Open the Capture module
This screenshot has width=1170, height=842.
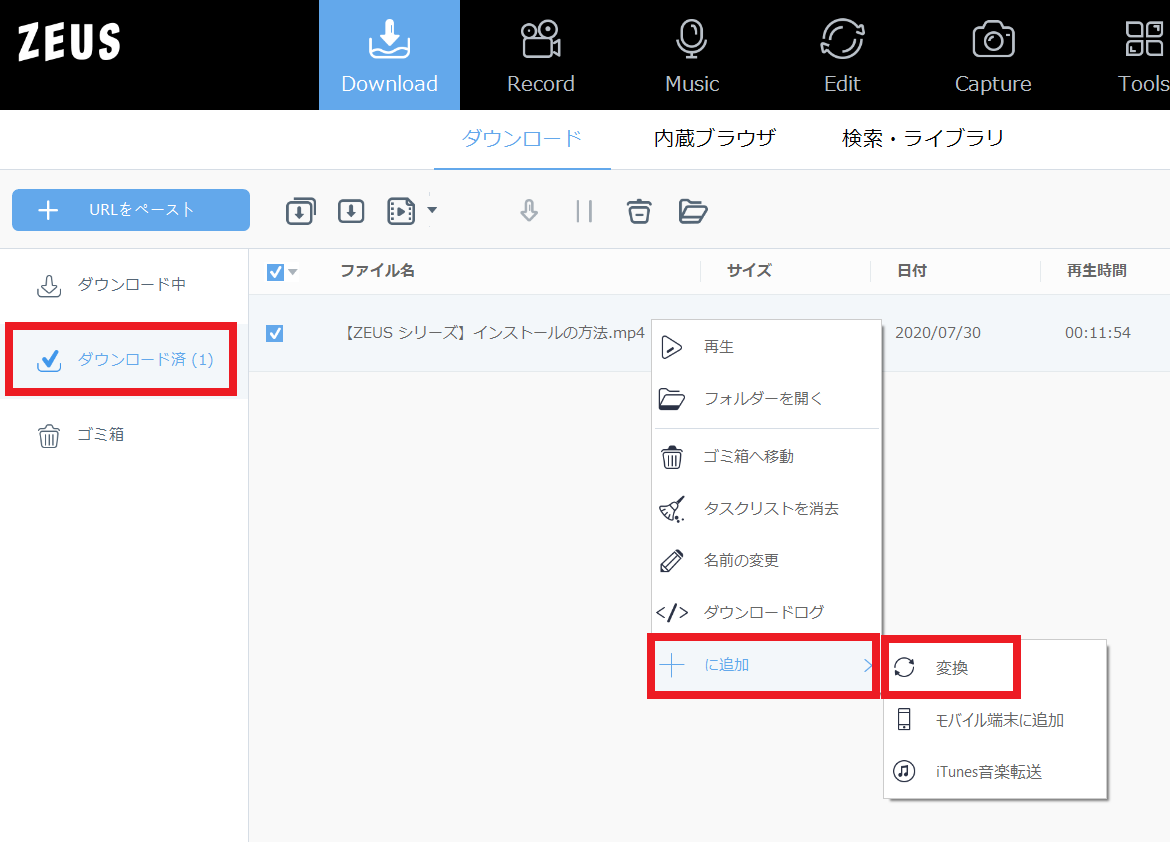992,56
